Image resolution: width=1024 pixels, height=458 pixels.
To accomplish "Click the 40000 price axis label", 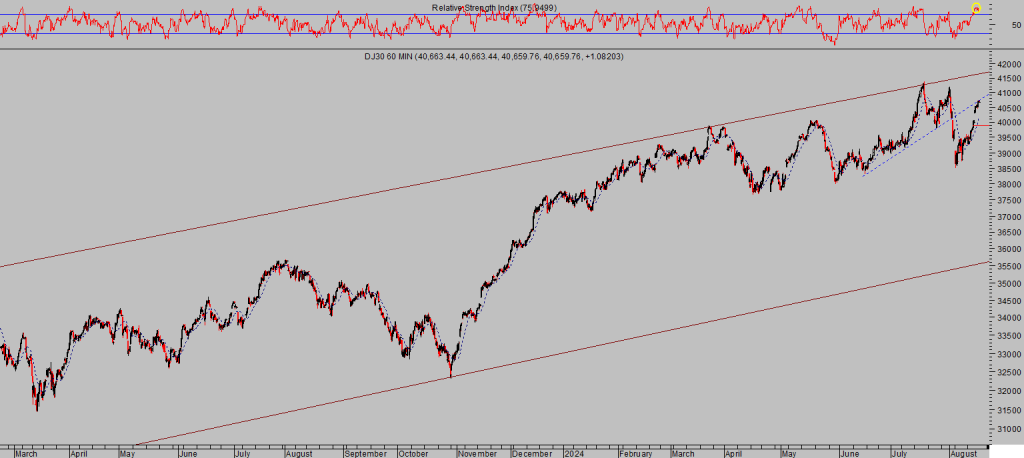I will pos(1008,123).
